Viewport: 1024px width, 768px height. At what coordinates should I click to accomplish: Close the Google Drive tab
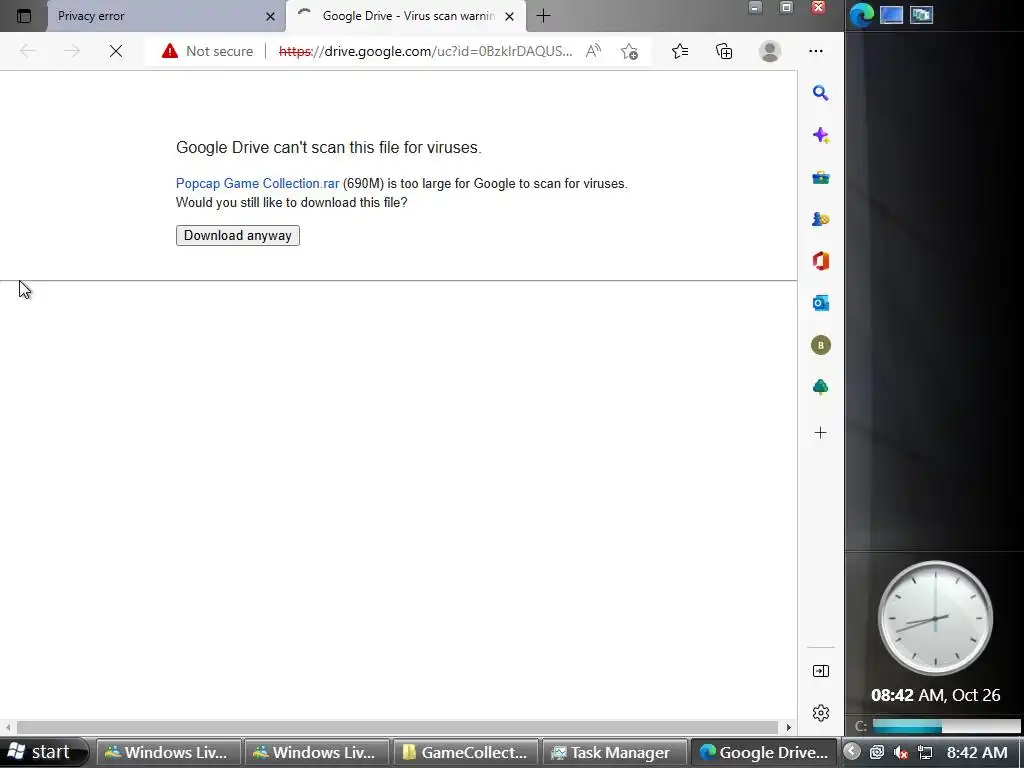pyautogui.click(x=509, y=16)
